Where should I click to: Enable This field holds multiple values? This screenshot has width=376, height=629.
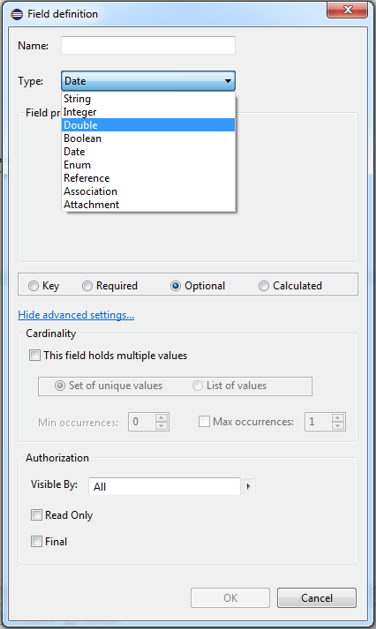tap(35, 355)
